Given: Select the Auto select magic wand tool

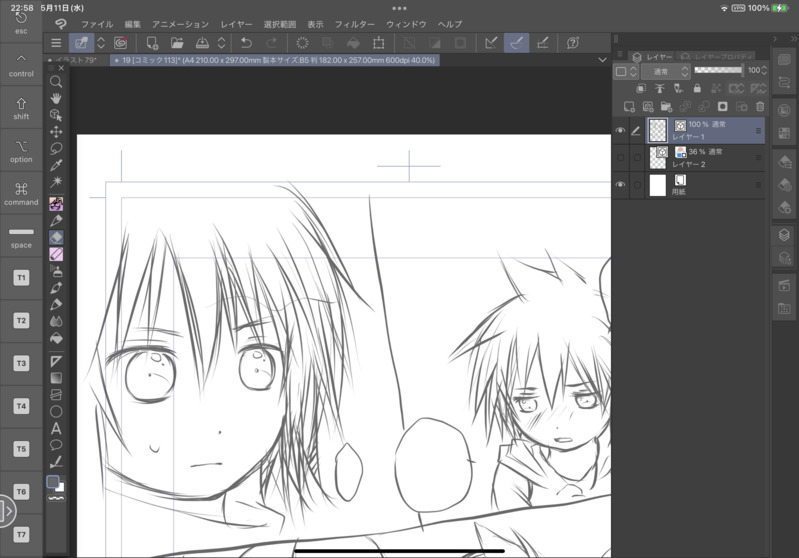Looking at the screenshot, I should (x=56, y=182).
